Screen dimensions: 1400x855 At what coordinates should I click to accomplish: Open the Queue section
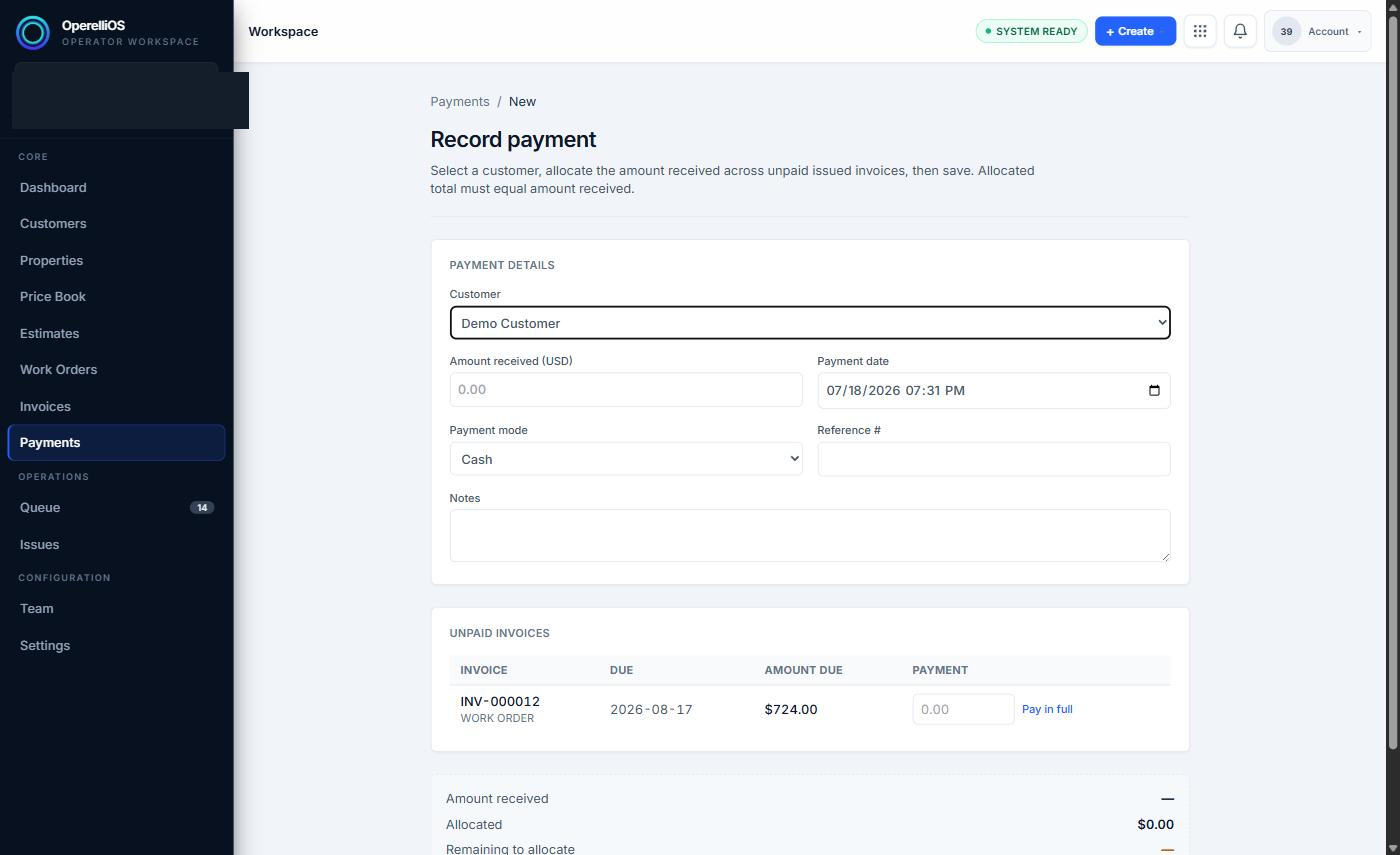tap(116, 508)
